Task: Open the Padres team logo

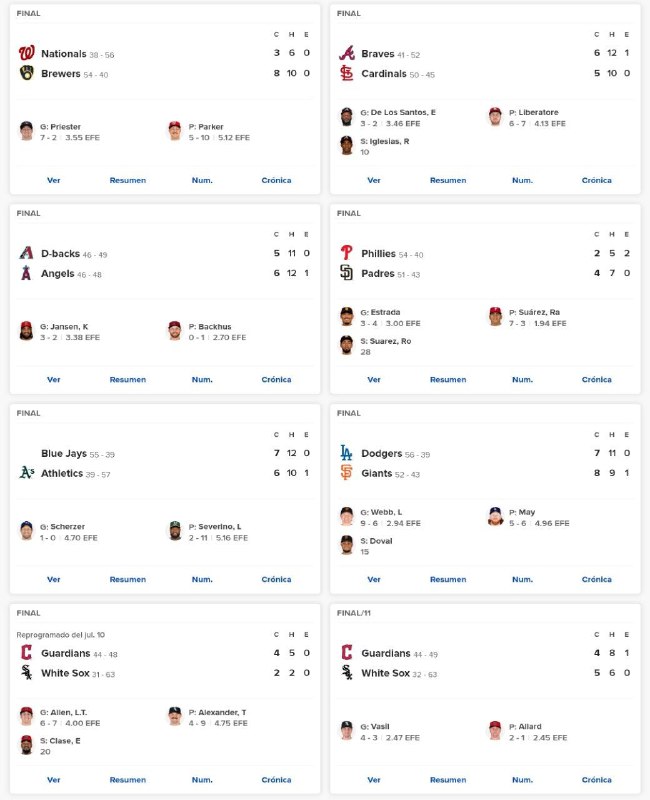Action: pyautogui.click(x=346, y=273)
